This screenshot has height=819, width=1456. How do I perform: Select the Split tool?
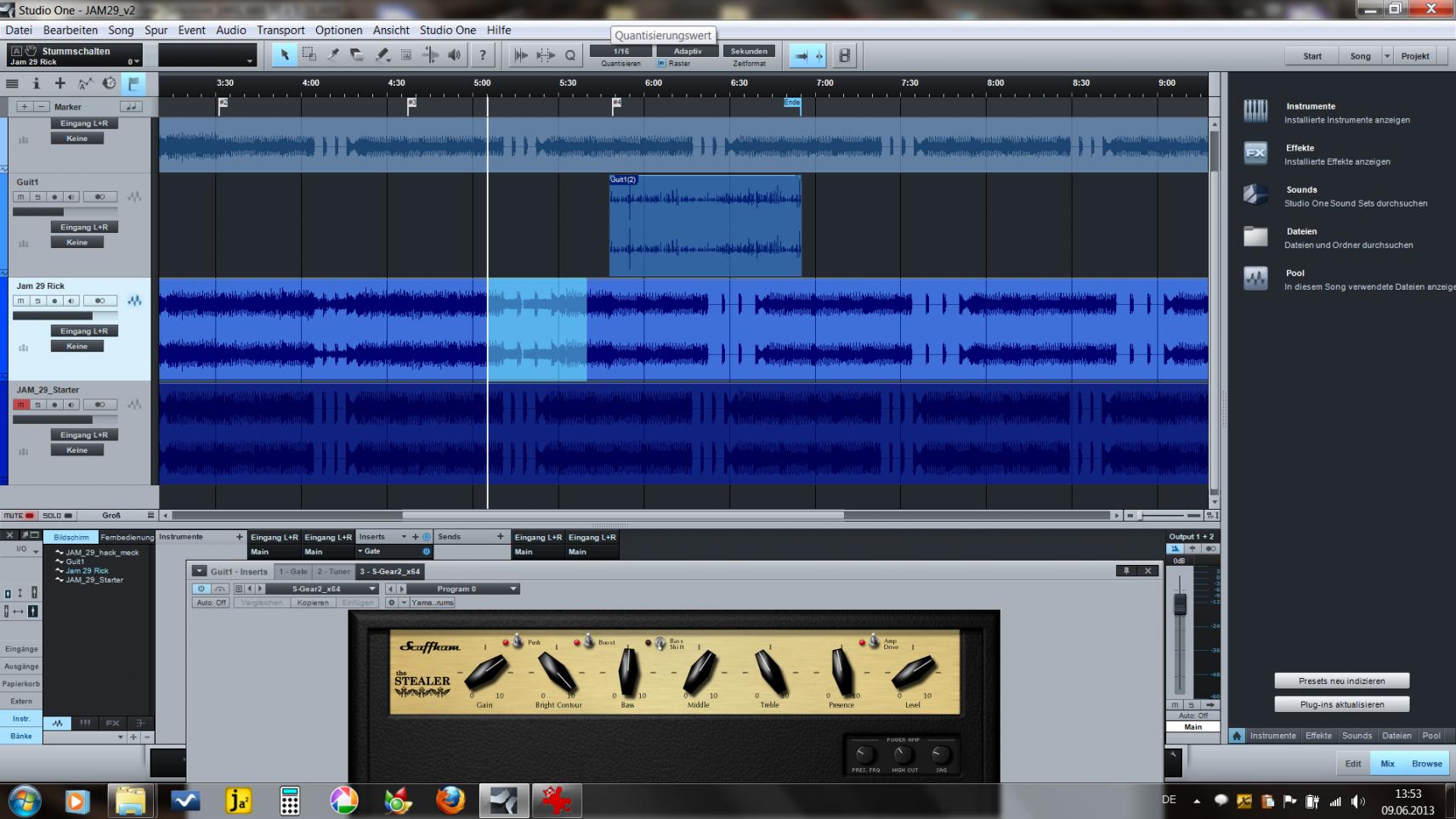[x=333, y=55]
